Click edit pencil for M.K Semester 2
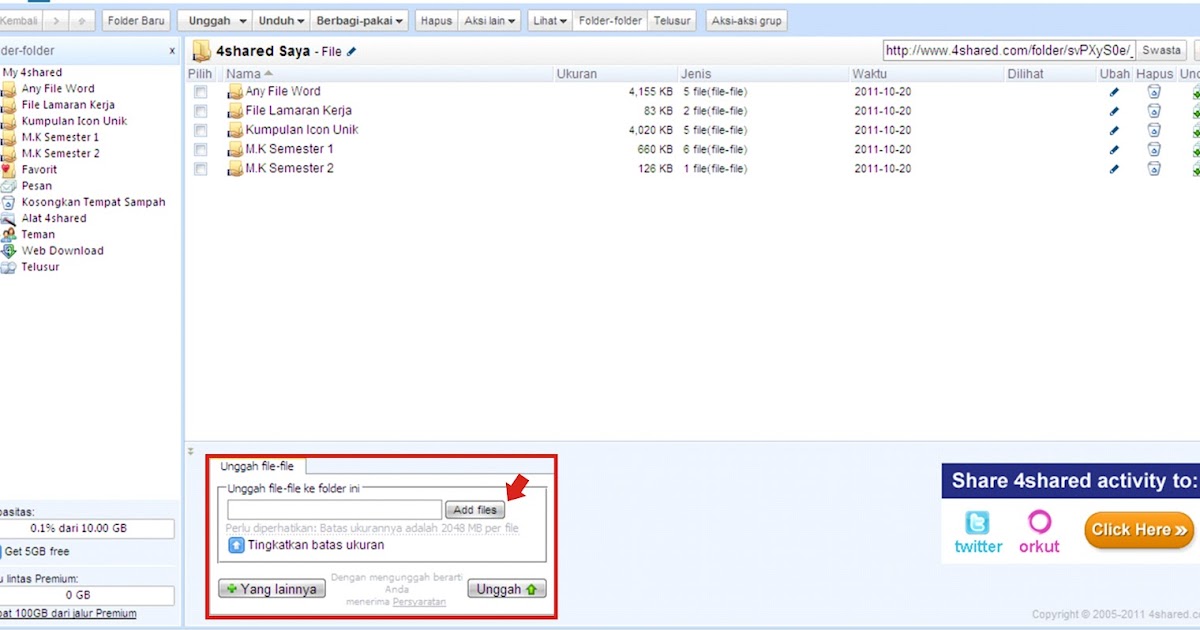 [1114, 169]
